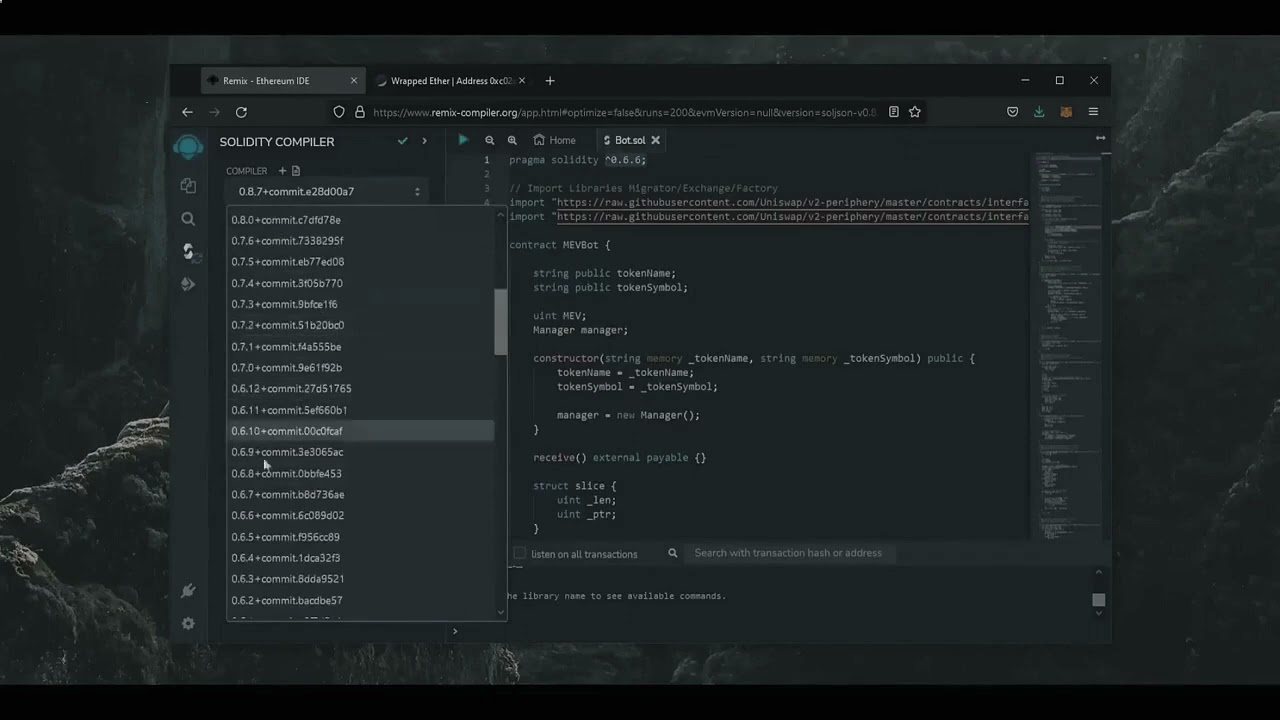Select compiler 0.7.6+commit.7338295f

361,241
